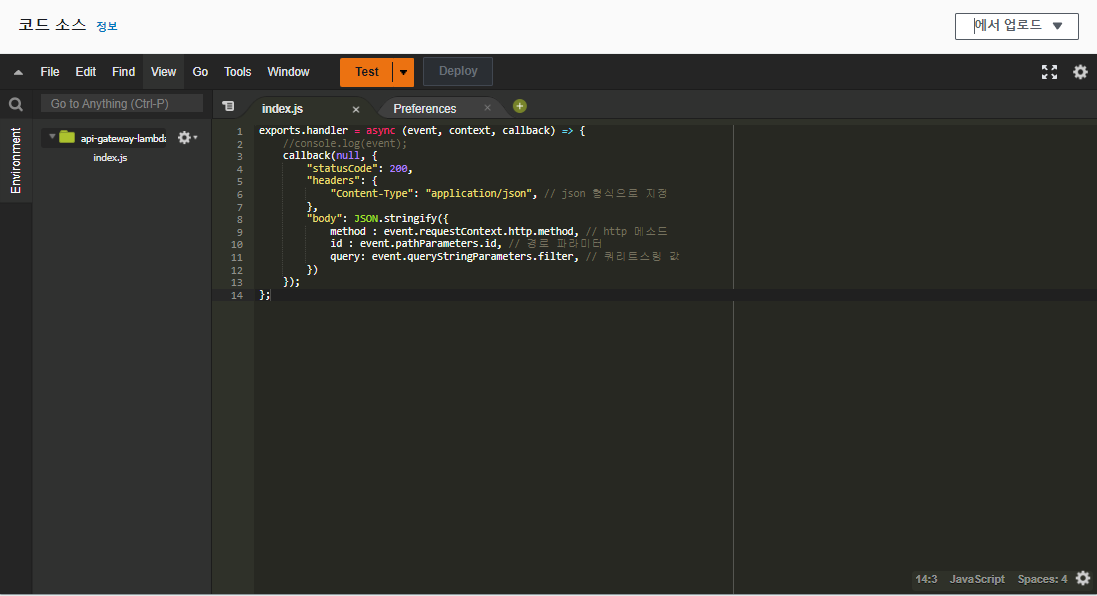Open a new tab with the green plus icon
This screenshot has width=1097, height=596.
(x=519, y=104)
